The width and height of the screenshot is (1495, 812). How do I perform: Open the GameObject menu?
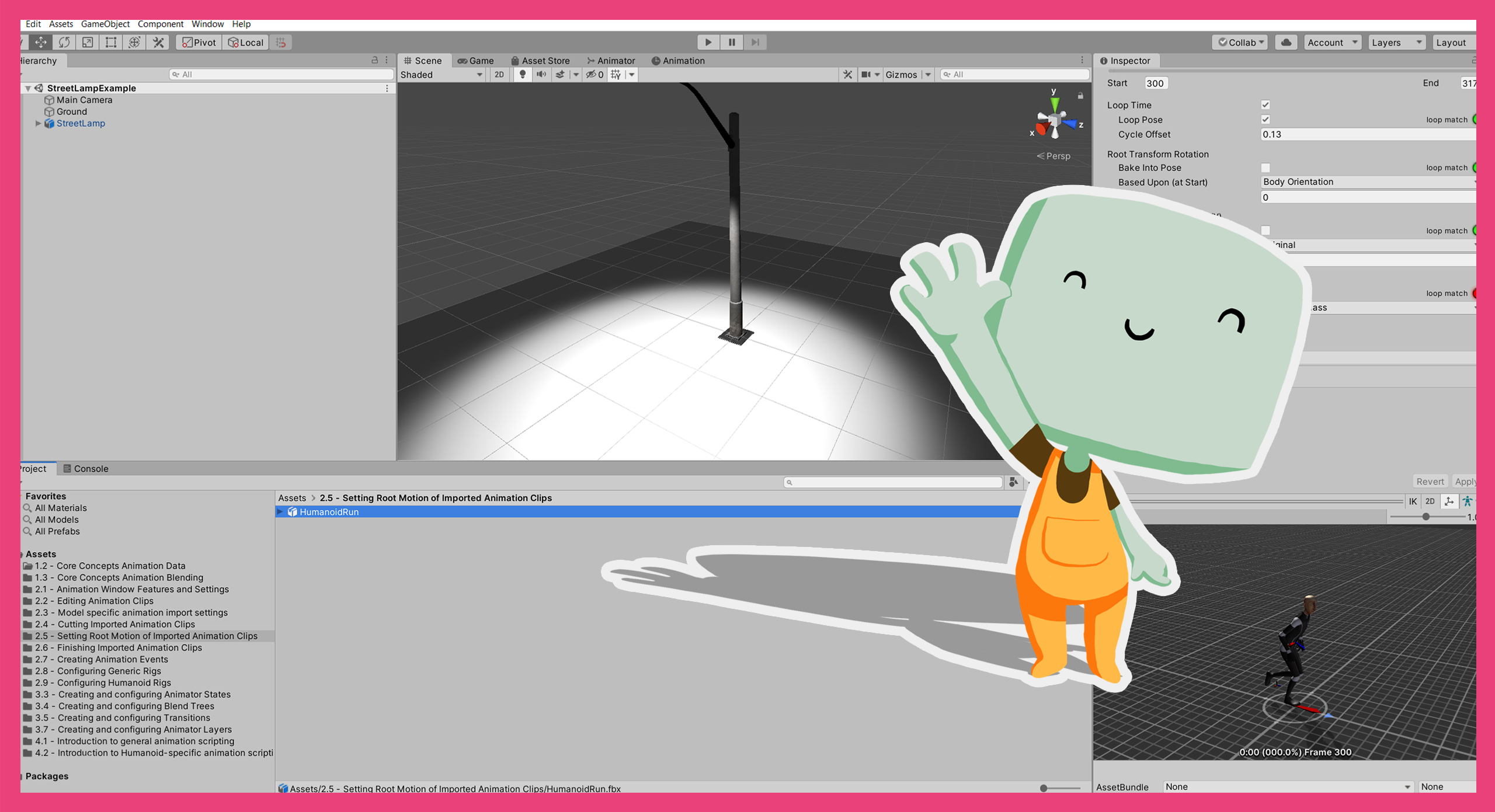[105, 24]
